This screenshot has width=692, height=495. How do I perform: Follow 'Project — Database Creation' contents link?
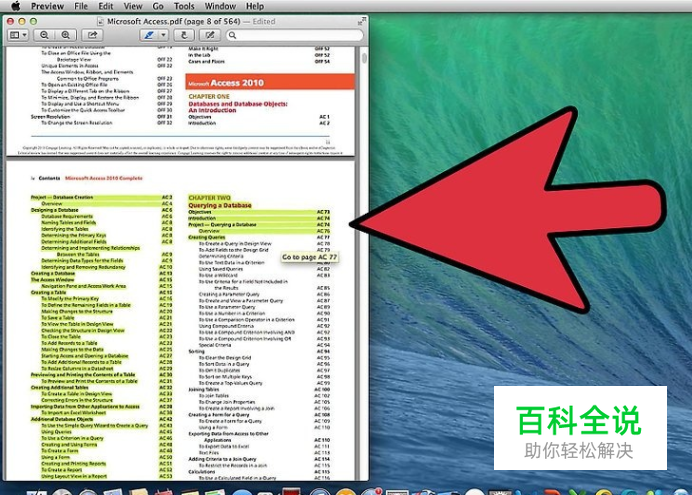pos(62,197)
